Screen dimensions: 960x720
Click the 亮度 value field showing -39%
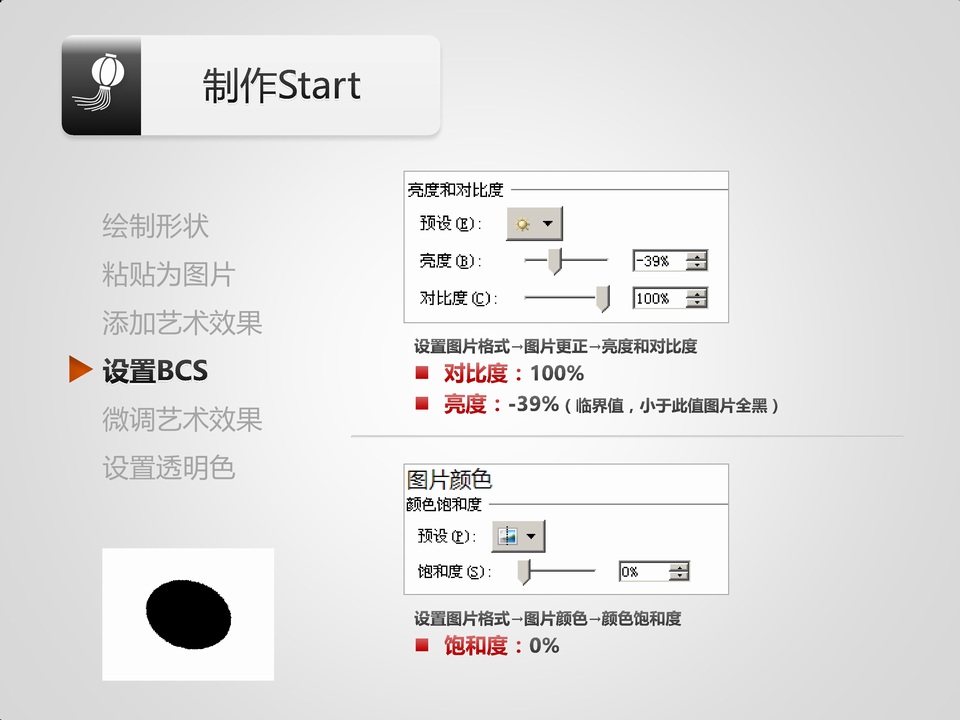[x=659, y=261]
